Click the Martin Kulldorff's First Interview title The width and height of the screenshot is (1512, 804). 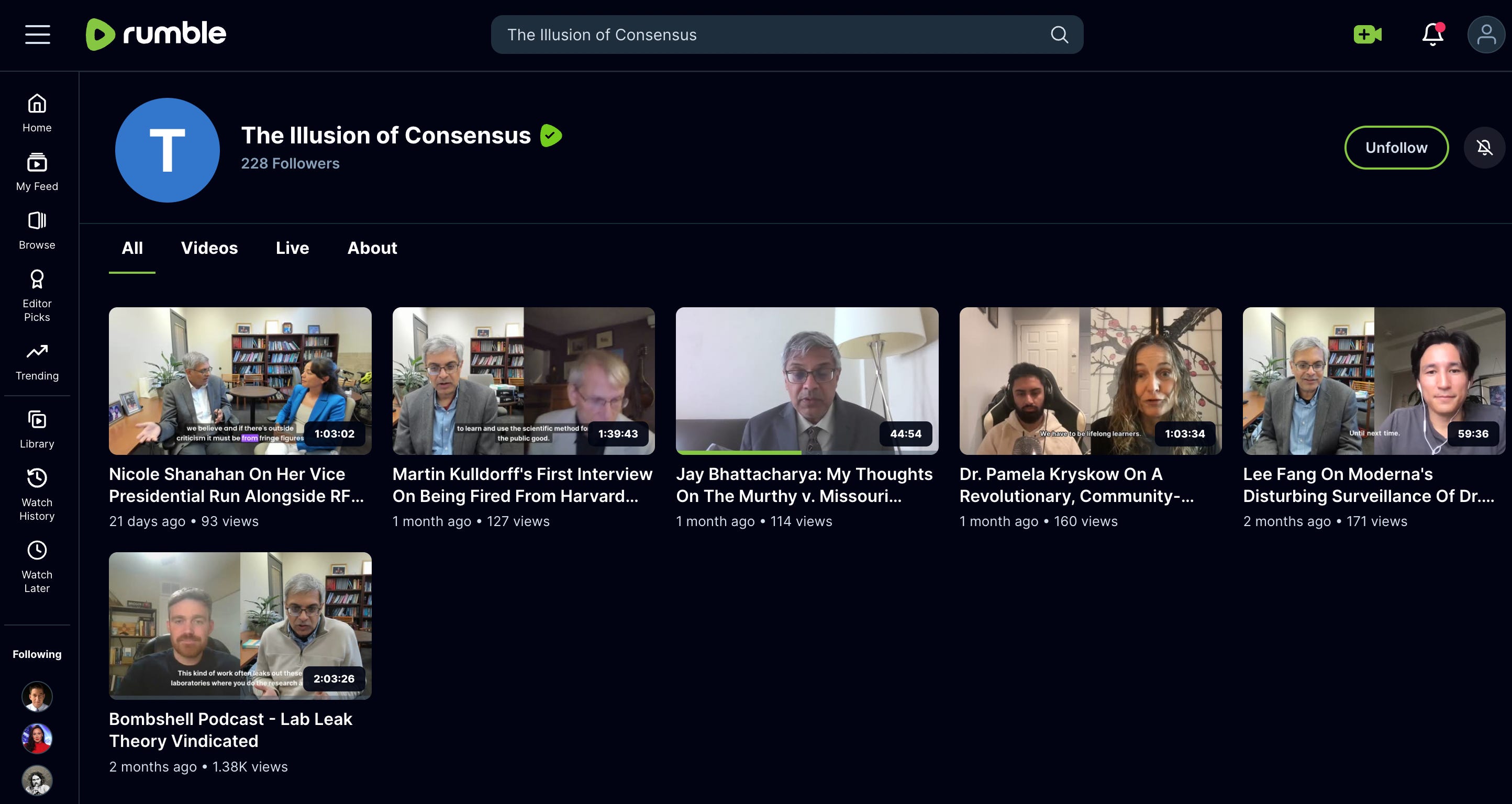point(522,485)
